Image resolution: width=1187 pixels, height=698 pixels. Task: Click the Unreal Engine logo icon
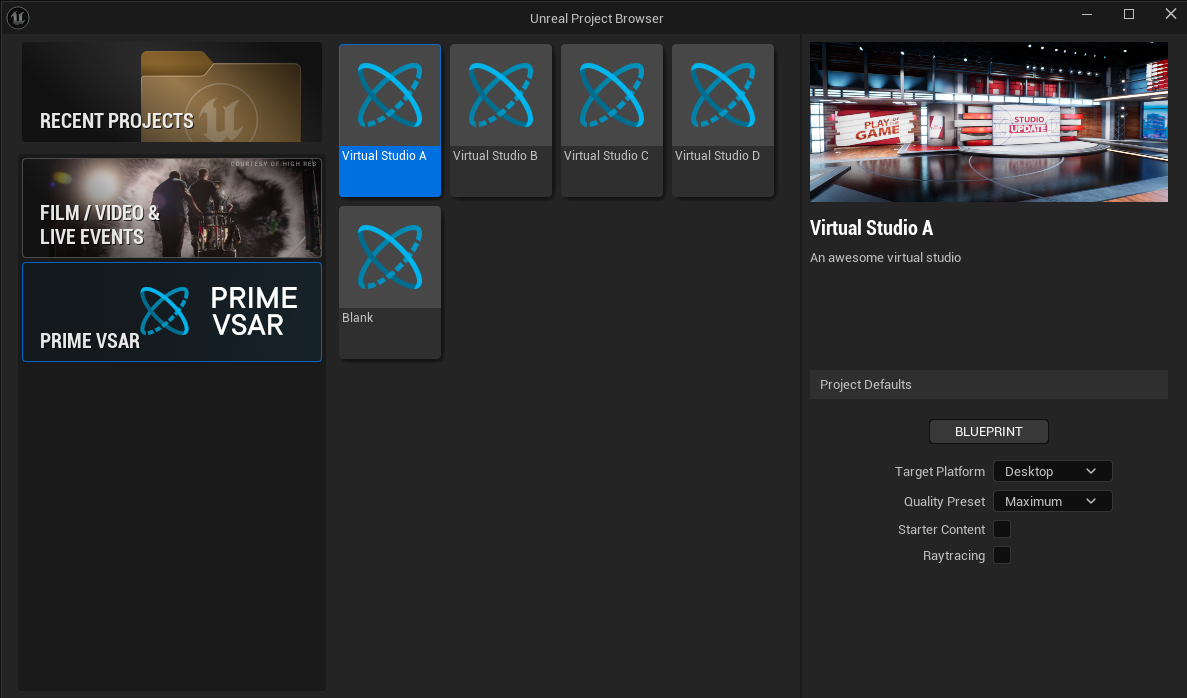[x=17, y=17]
